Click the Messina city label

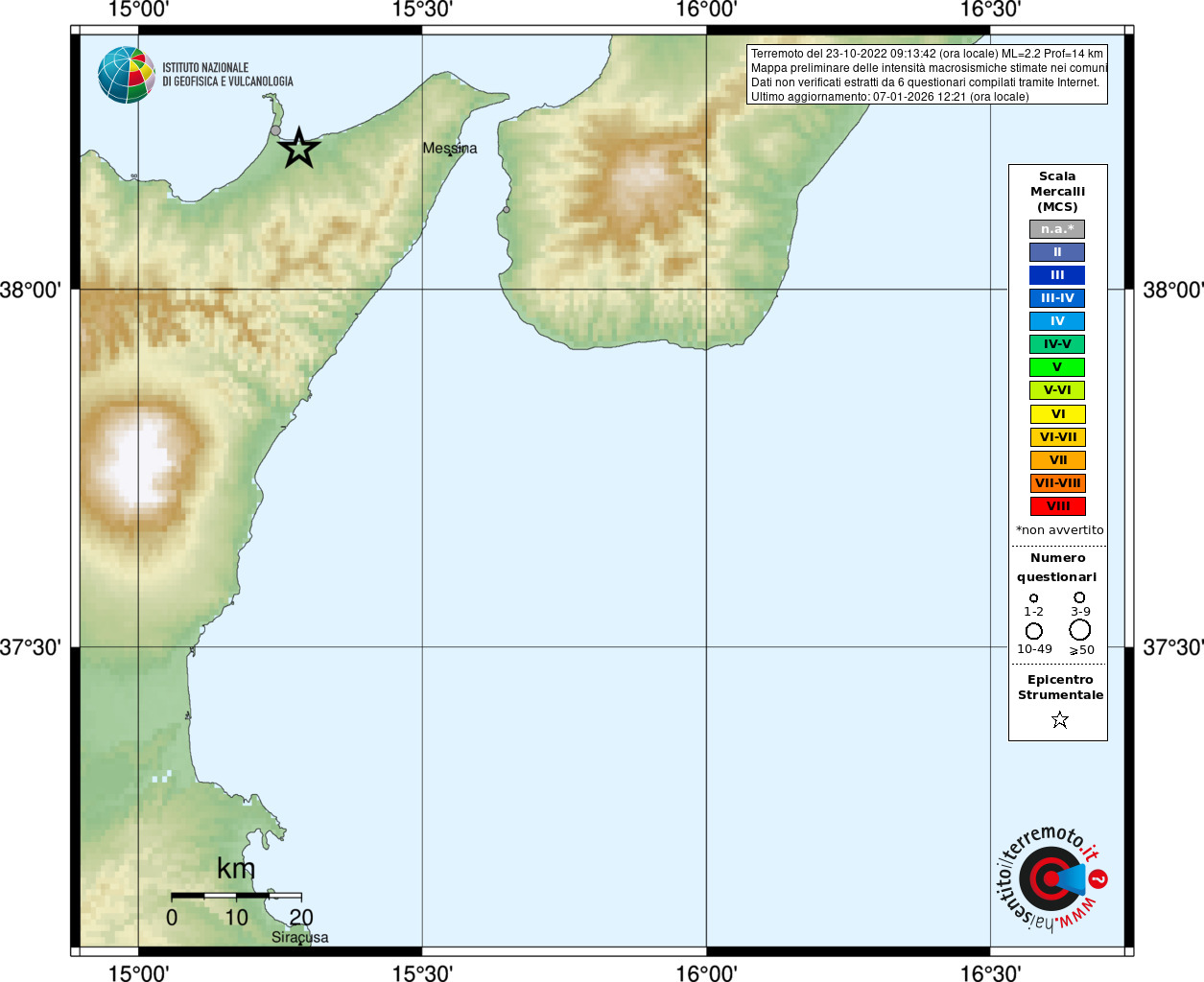(x=449, y=148)
